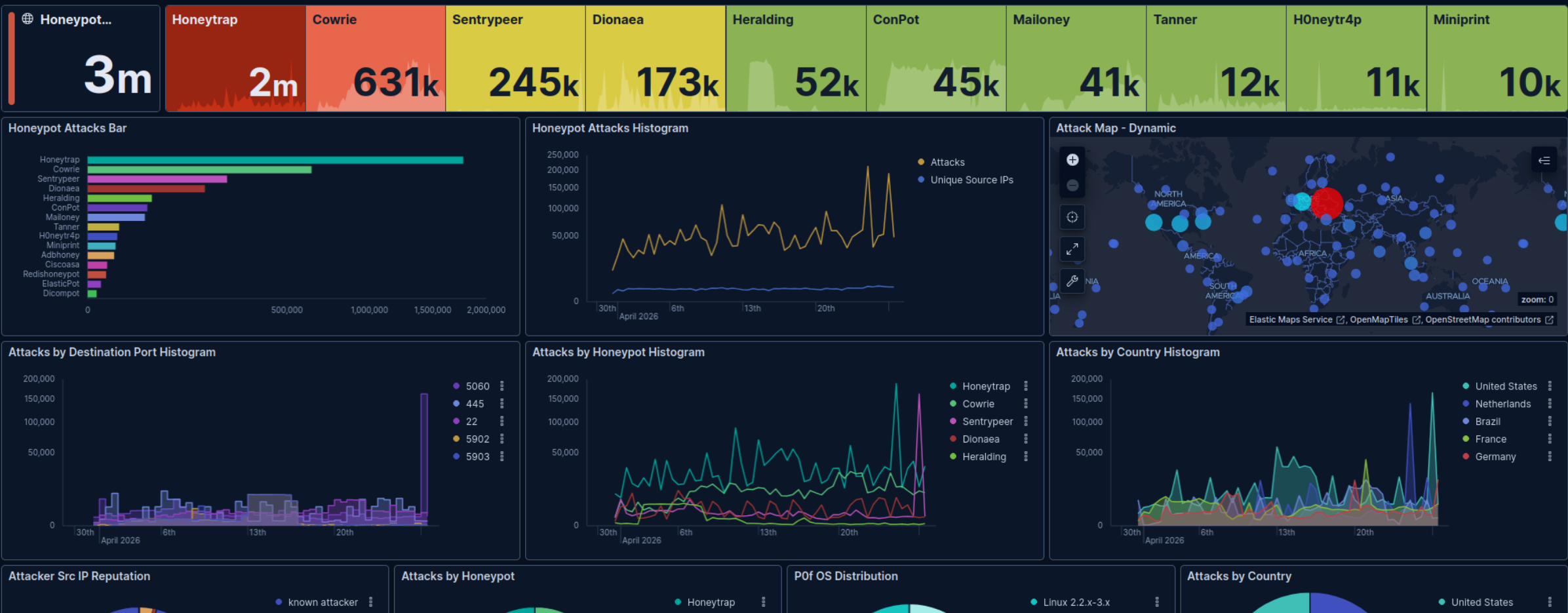Viewport: 1568px width, 613px height.
Task: Click the Cowrie green bar
Action: (199, 170)
